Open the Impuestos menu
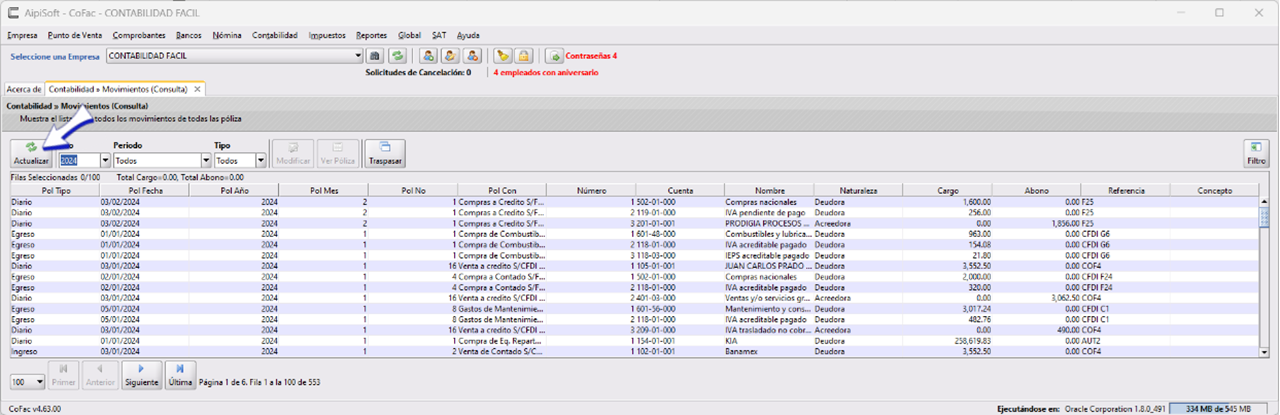This screenshot has width=1280, height=415. tap(328, 35)
